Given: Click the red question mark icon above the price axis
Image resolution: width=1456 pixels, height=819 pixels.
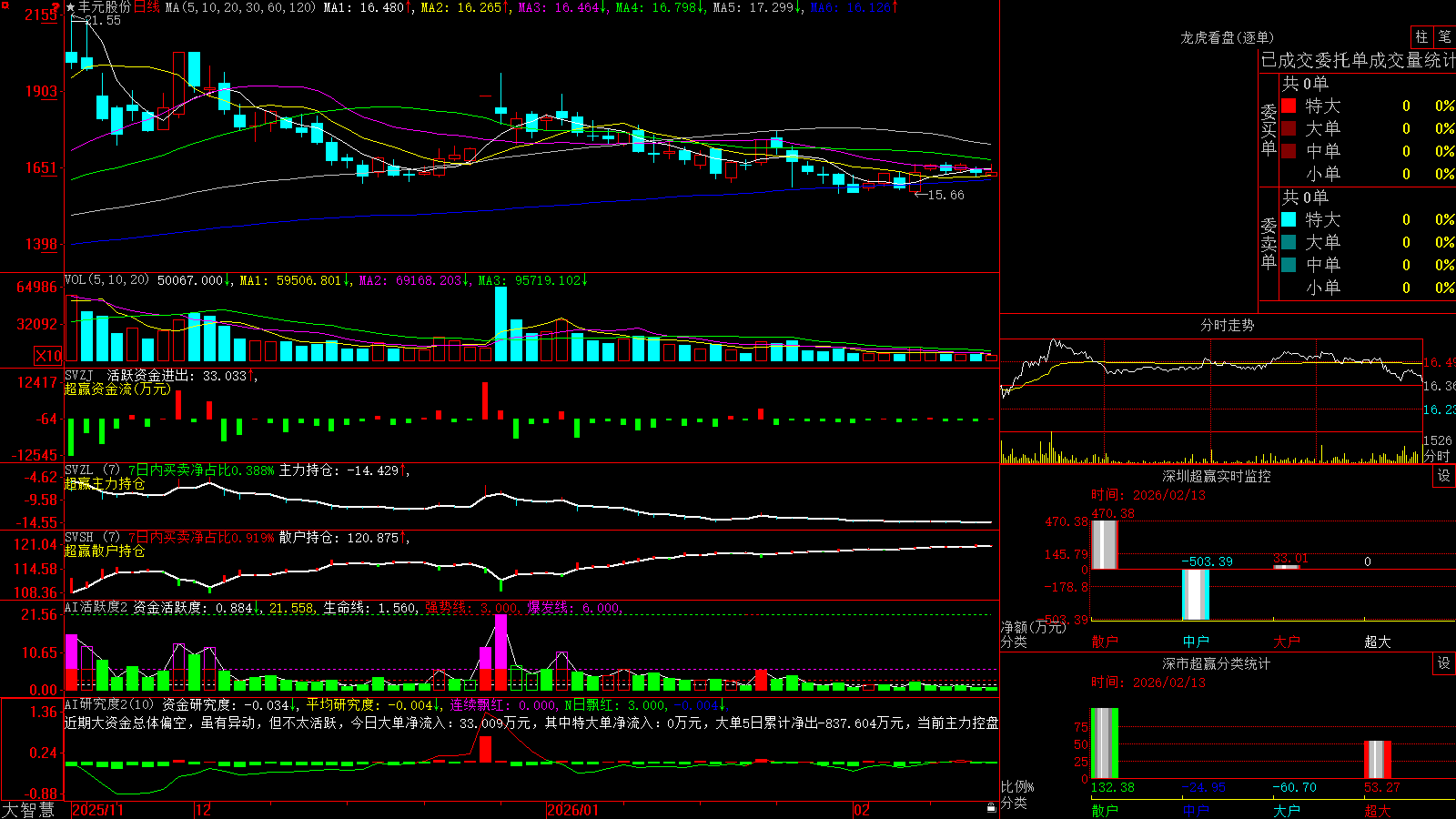Looking at the screenshot, I should 56,6.
